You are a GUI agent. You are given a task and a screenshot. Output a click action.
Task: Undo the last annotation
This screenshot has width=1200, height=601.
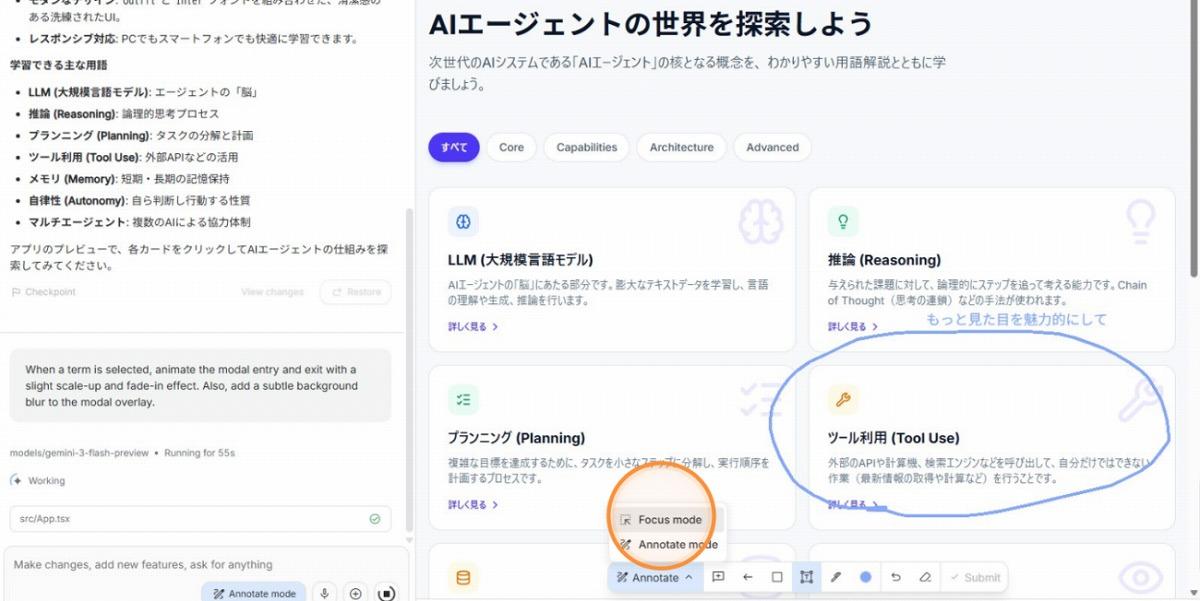895,577
